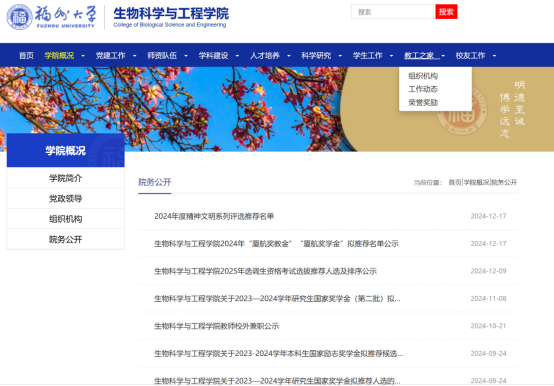
Task: Expand the 党建工作 dropdown arrow
Action: [135, 56]
